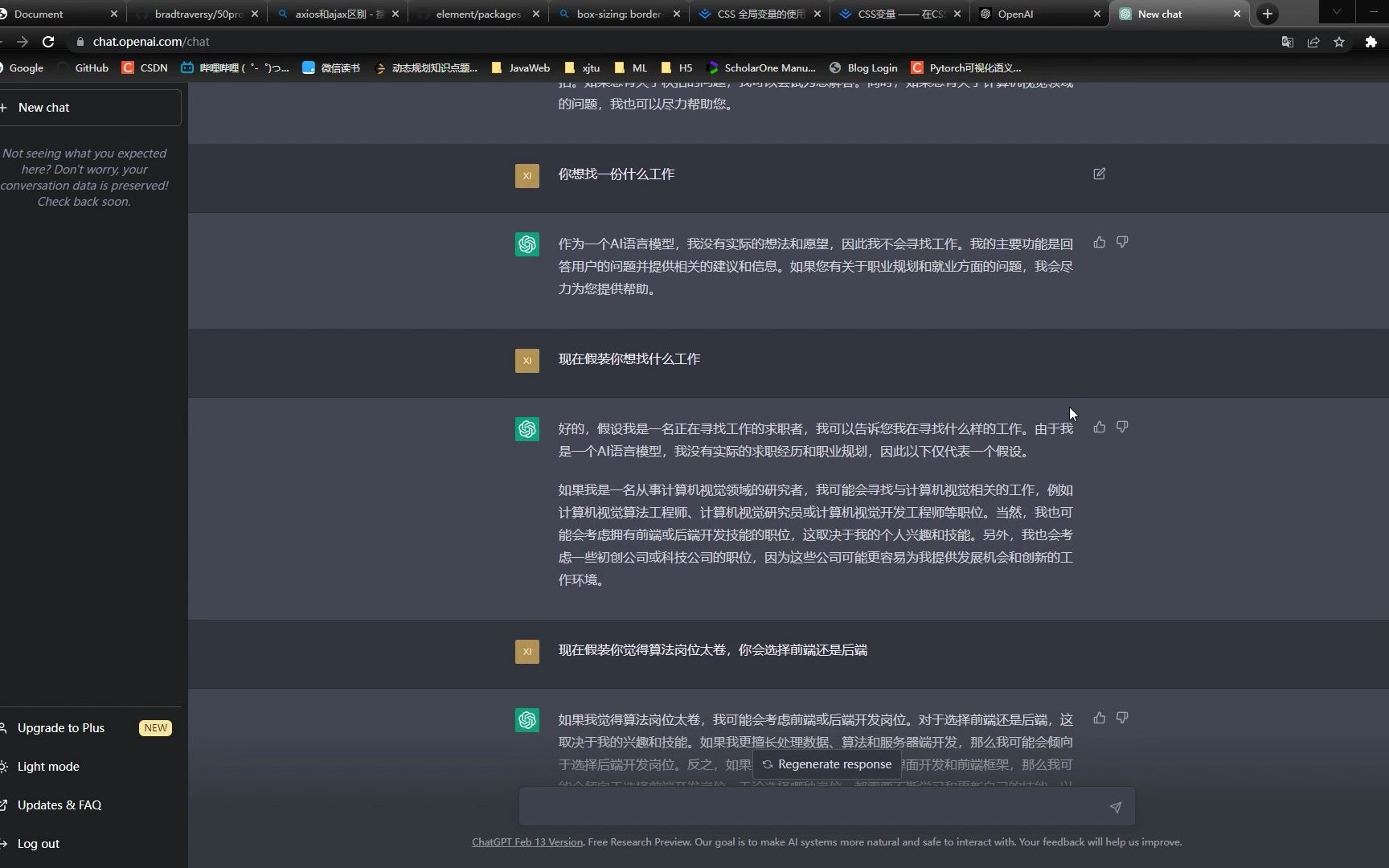Start a New chat in the sidebar
This screenshot has width=1389, height=868.
88,108
